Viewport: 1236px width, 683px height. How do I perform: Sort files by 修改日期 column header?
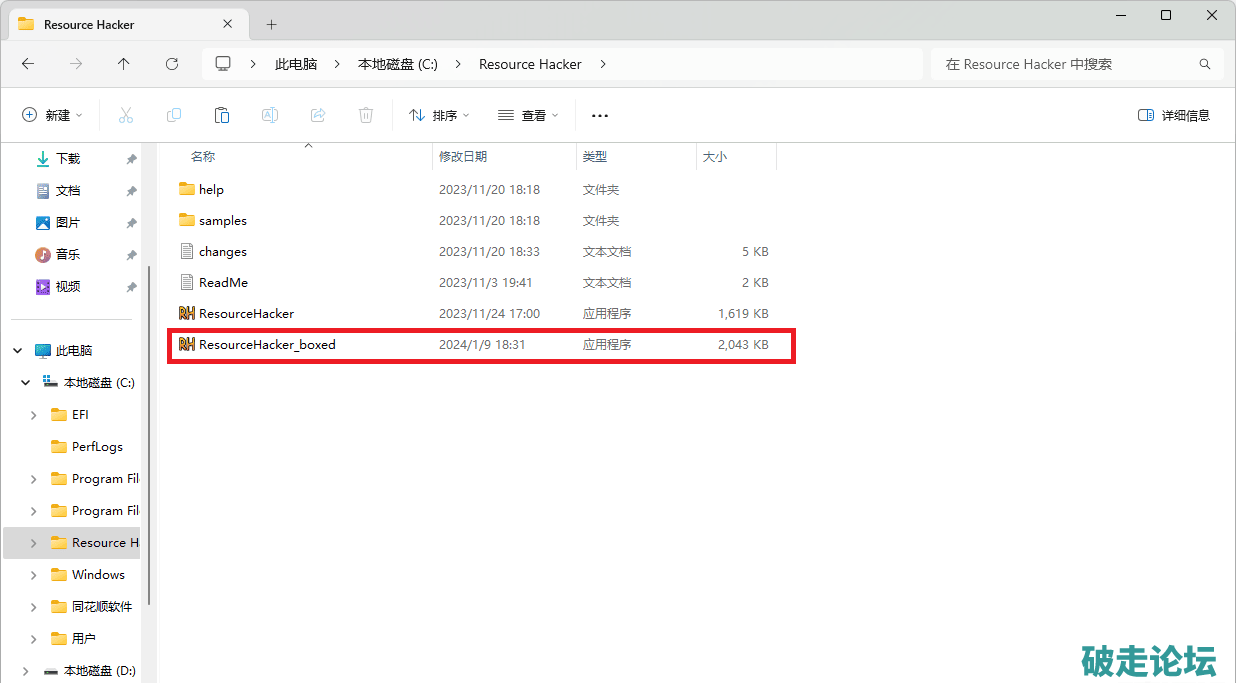[463, 157]
